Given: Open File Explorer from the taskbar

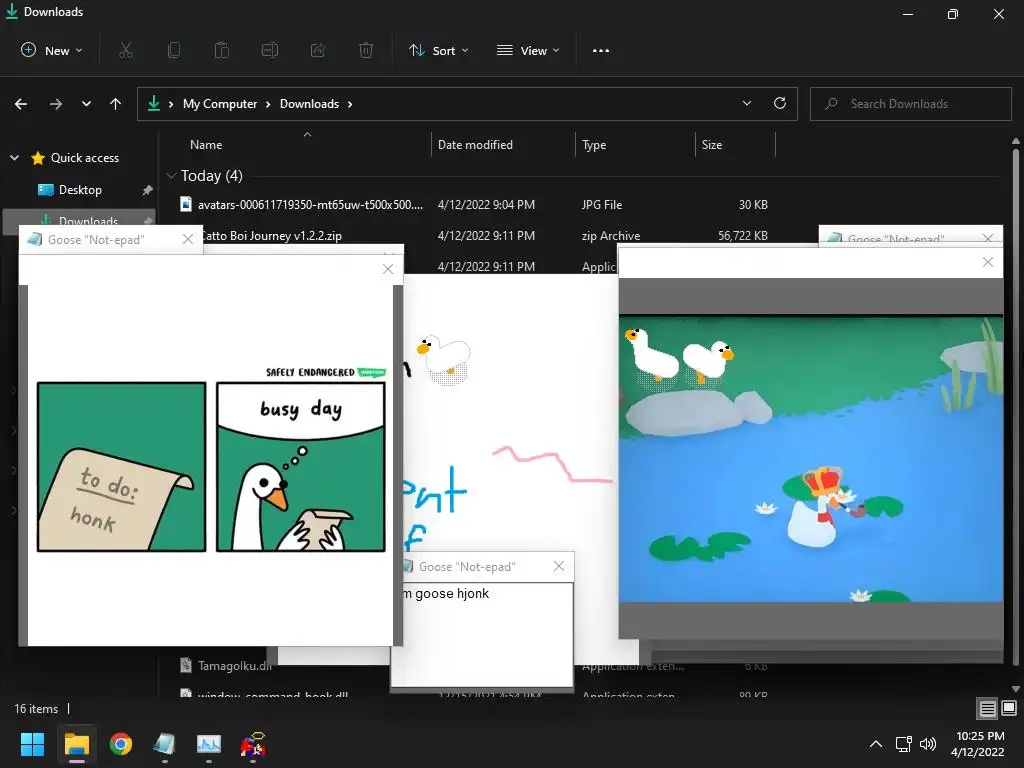Looking at the screenshot, I should pyautogui.click(x=76, y=744).
